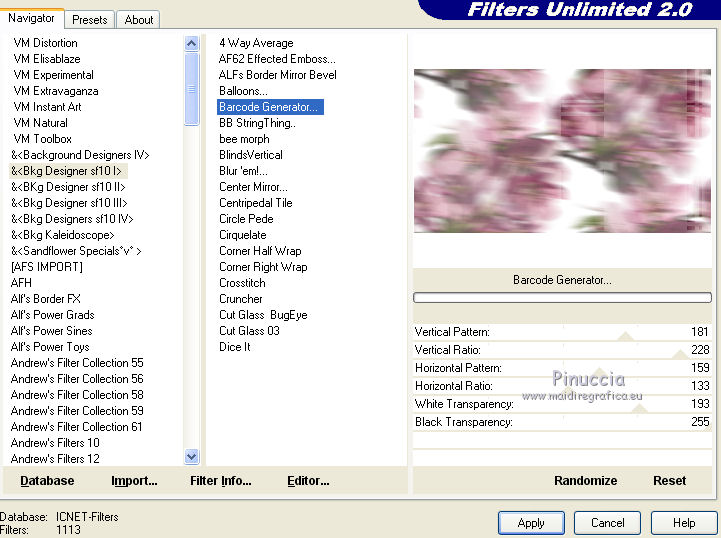Select VM Elisablaze category
721x538 pixels.
(x=47, y=59)
